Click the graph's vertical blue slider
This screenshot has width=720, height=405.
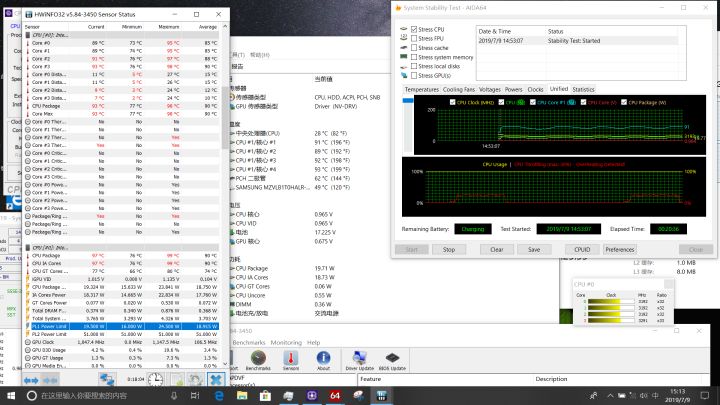(408, 101)
